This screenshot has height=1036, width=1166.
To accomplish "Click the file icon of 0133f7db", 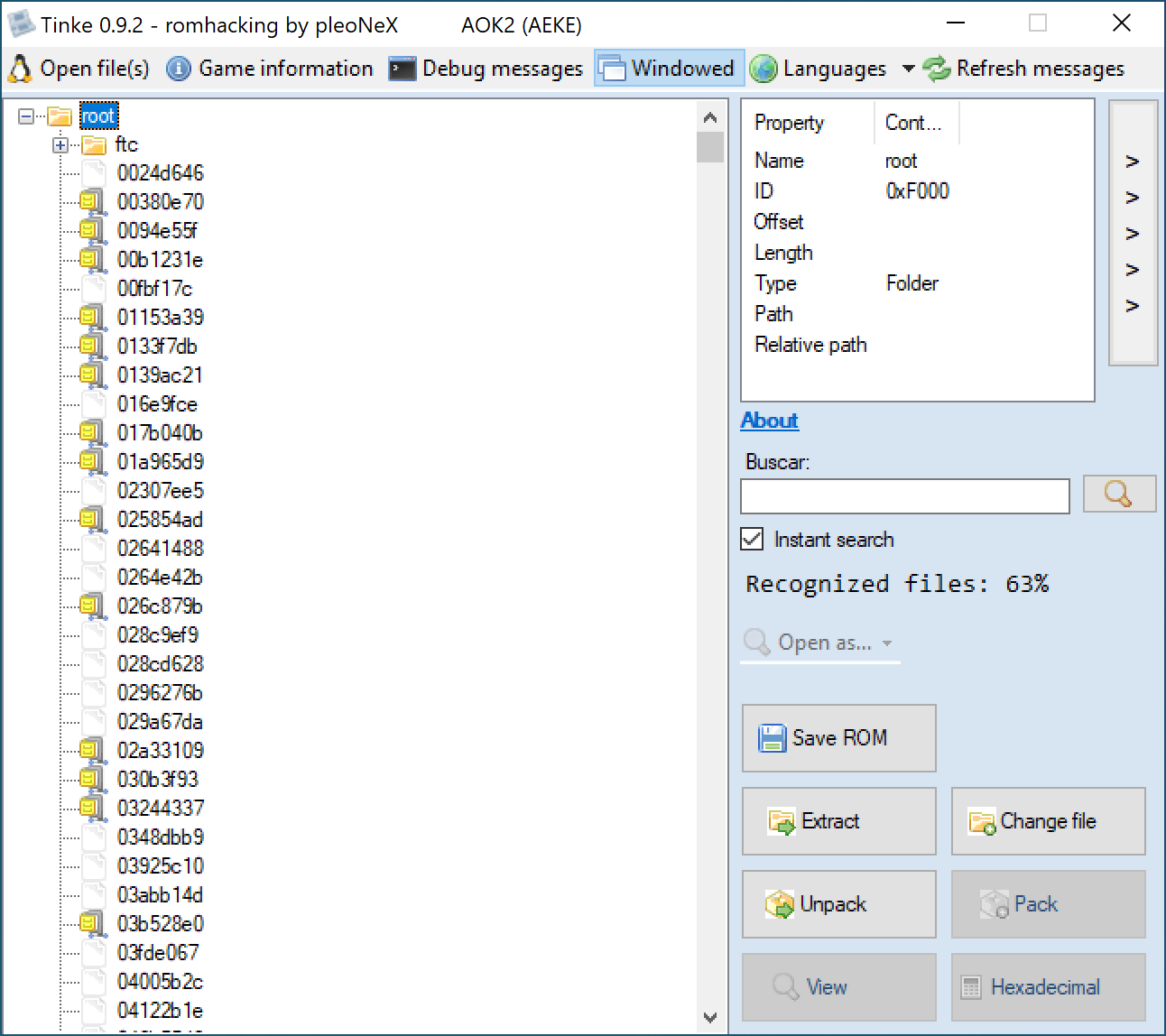I will click(92, 347).
